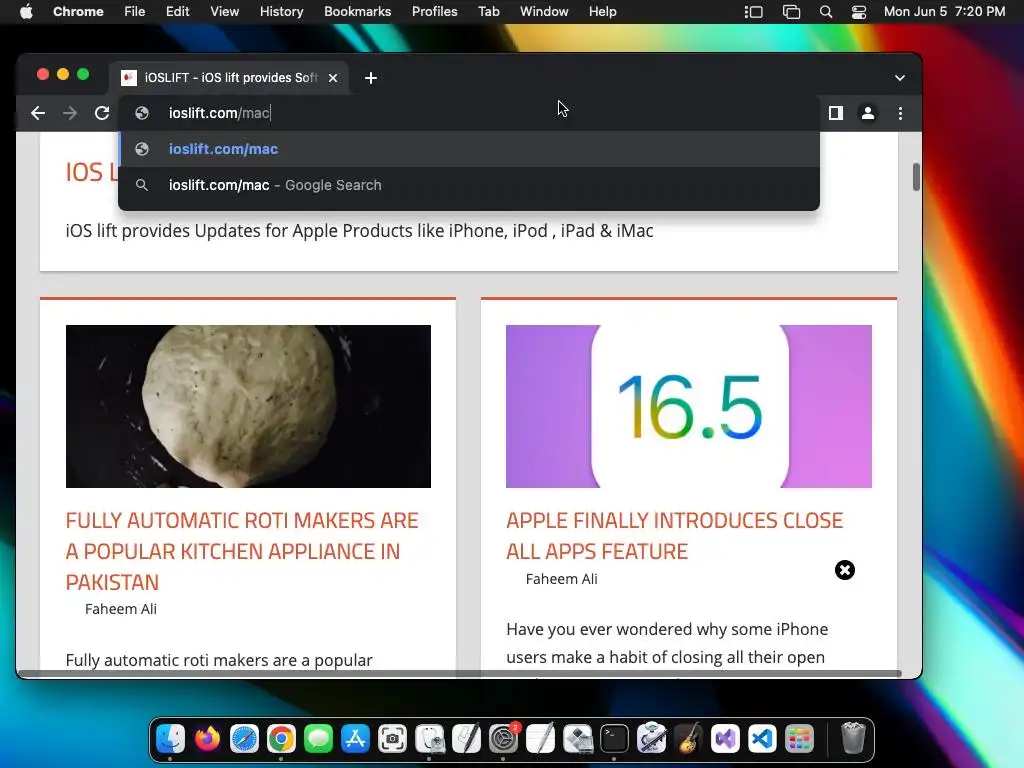The width and height of the screenshot is (1024, 768).
Task: Expand the tab search chevron
Action: pyautogui.click(x=899, y=78)
